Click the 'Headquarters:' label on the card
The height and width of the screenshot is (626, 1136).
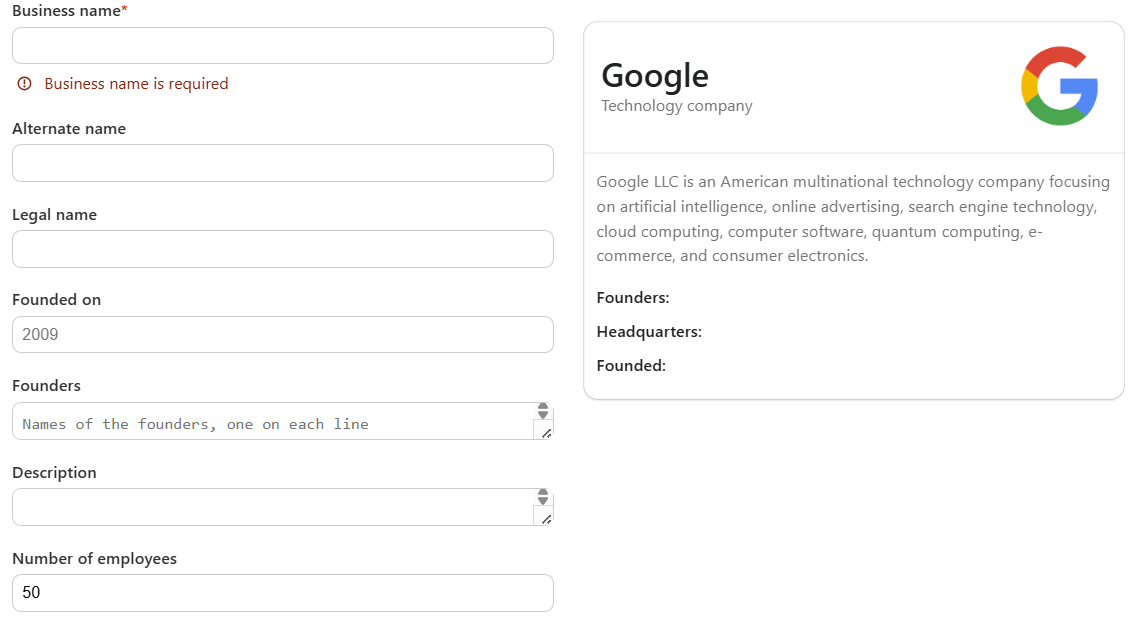(651, 331)
